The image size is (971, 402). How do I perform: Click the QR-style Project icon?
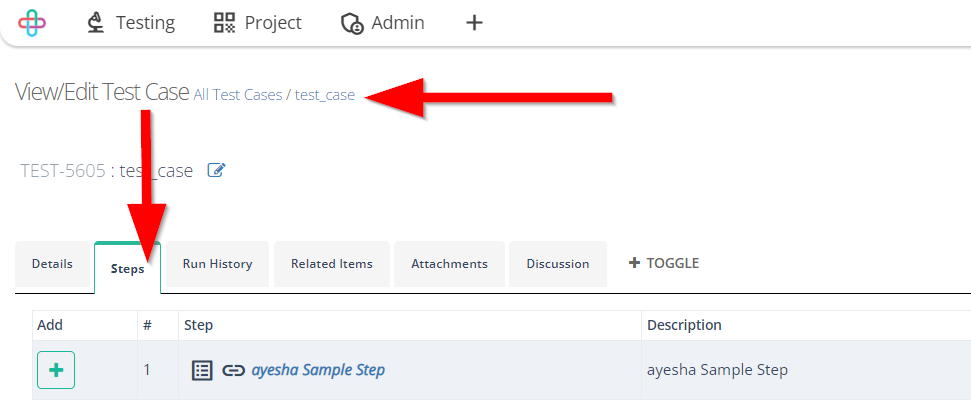point(224,23)
